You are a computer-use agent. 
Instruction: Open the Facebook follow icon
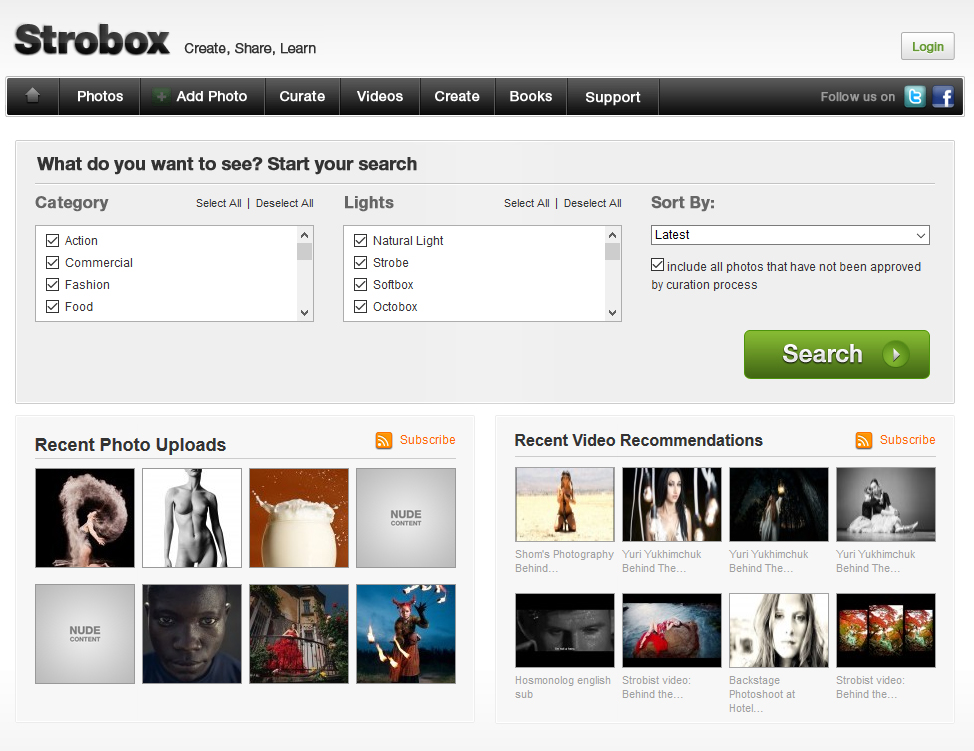click(943, 97)
